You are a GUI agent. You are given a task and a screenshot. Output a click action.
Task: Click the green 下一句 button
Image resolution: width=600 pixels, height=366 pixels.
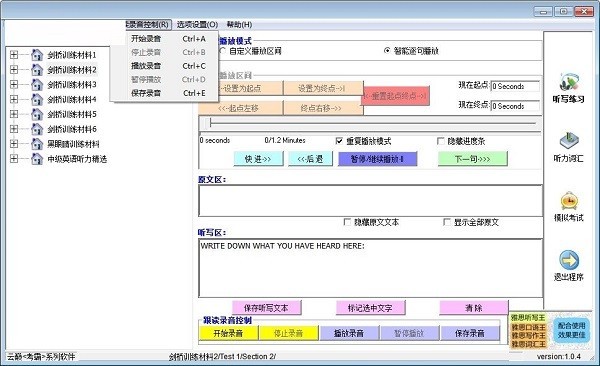[473, 159]
